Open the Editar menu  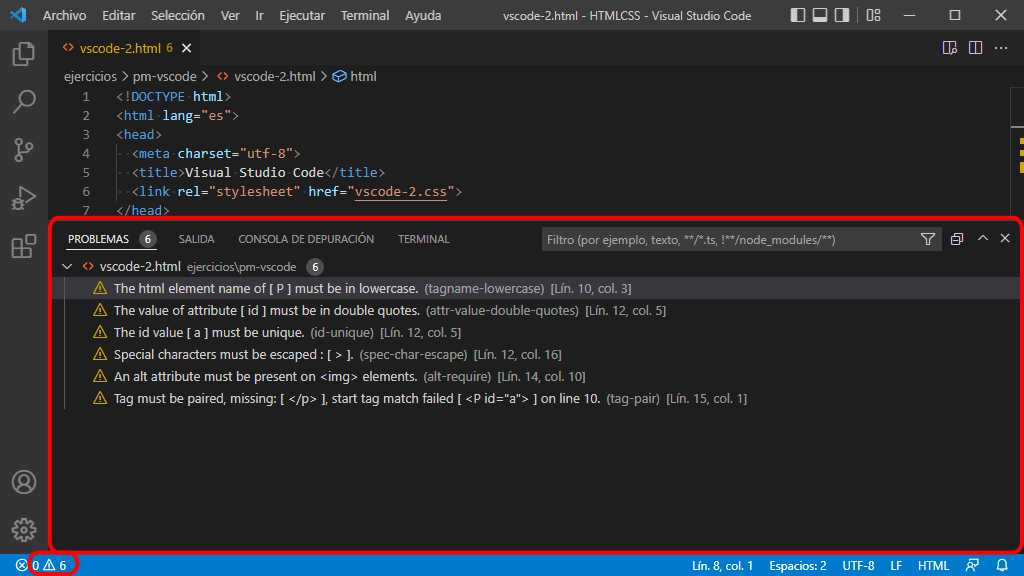(118, 15)
